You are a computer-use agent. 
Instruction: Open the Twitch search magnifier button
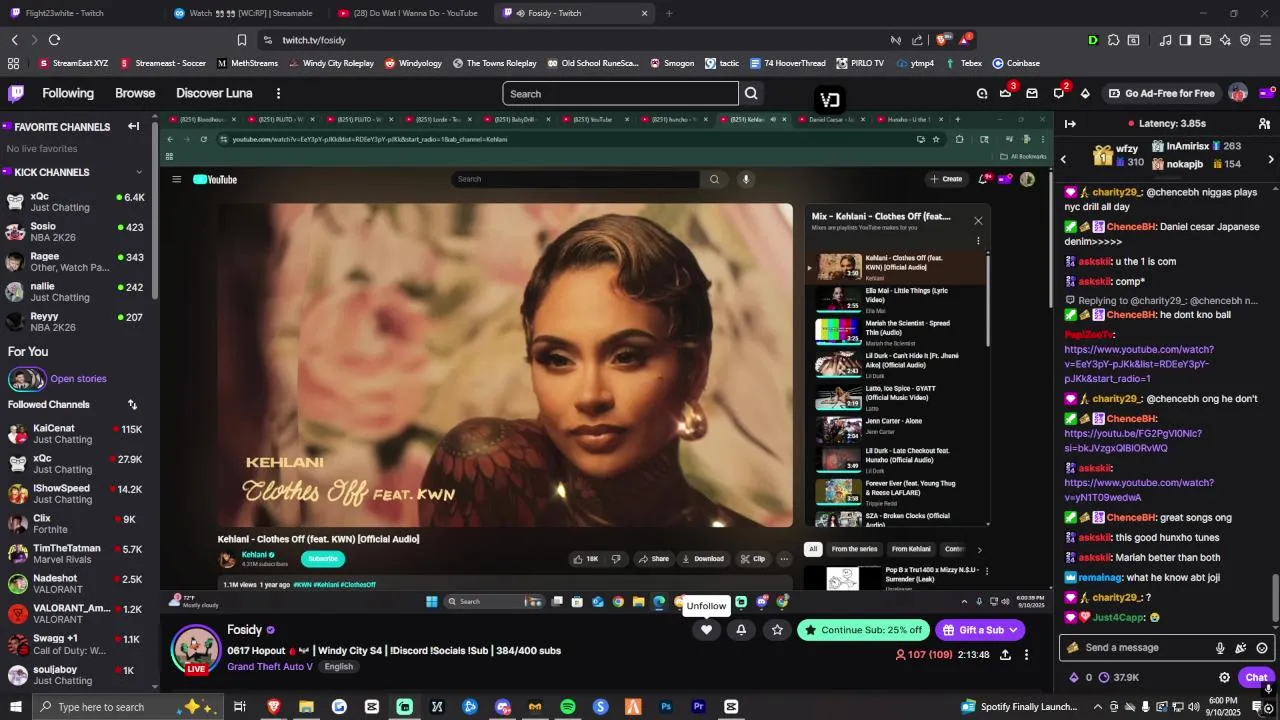point(751,93)
